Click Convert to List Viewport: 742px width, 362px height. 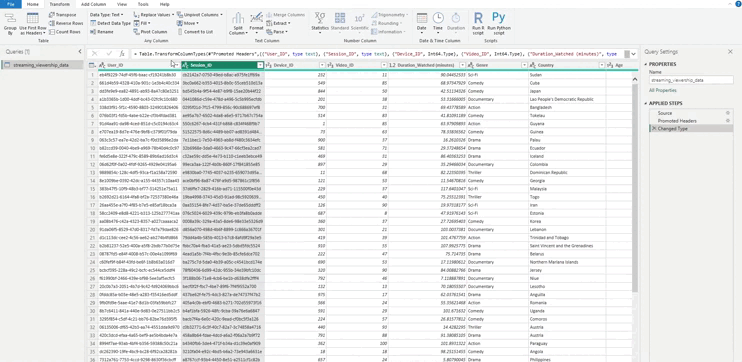click(195, 32)
